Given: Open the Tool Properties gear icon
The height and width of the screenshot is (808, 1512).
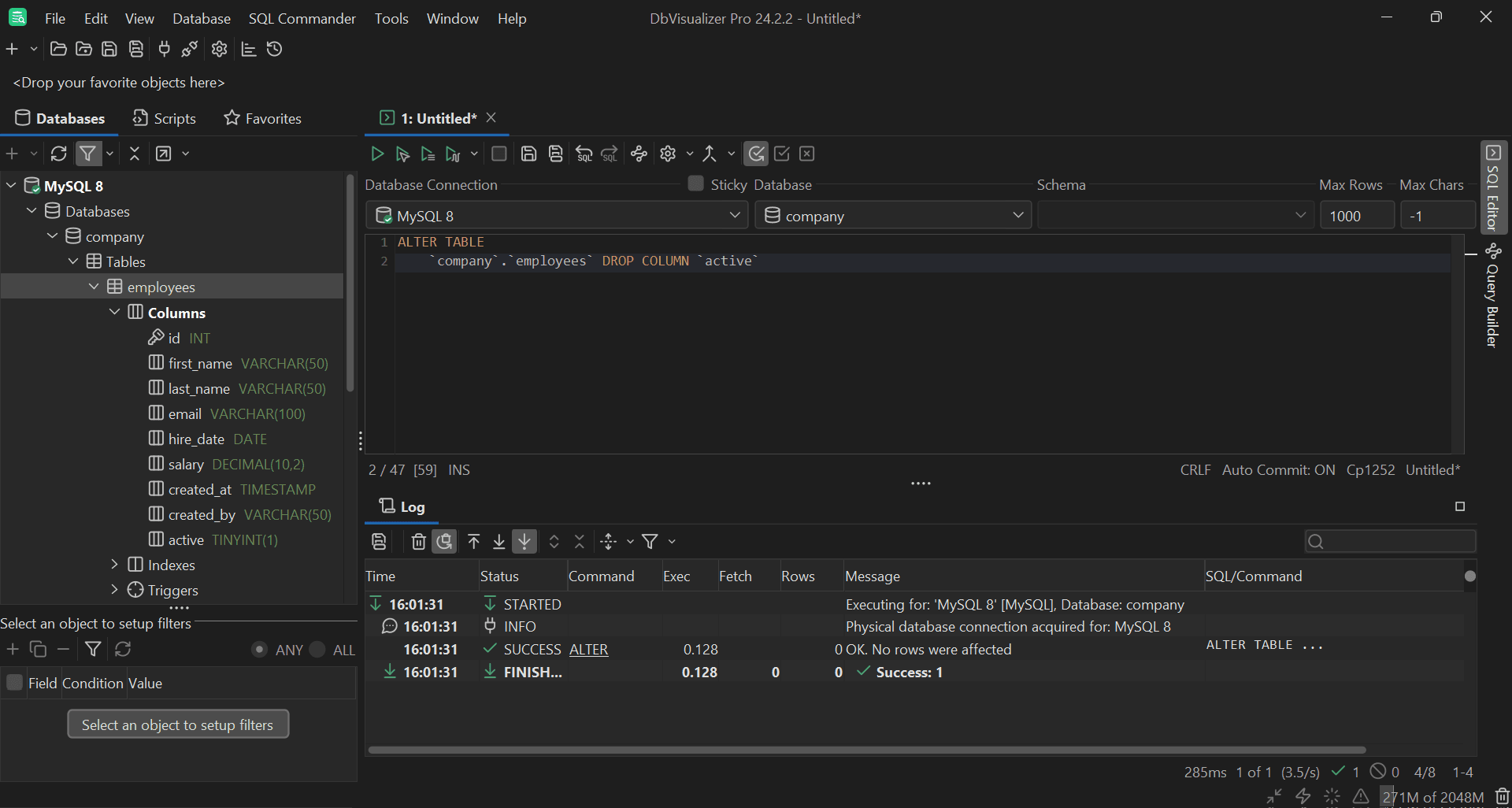Looking at the screenshot, I should (x=220, y=49).
